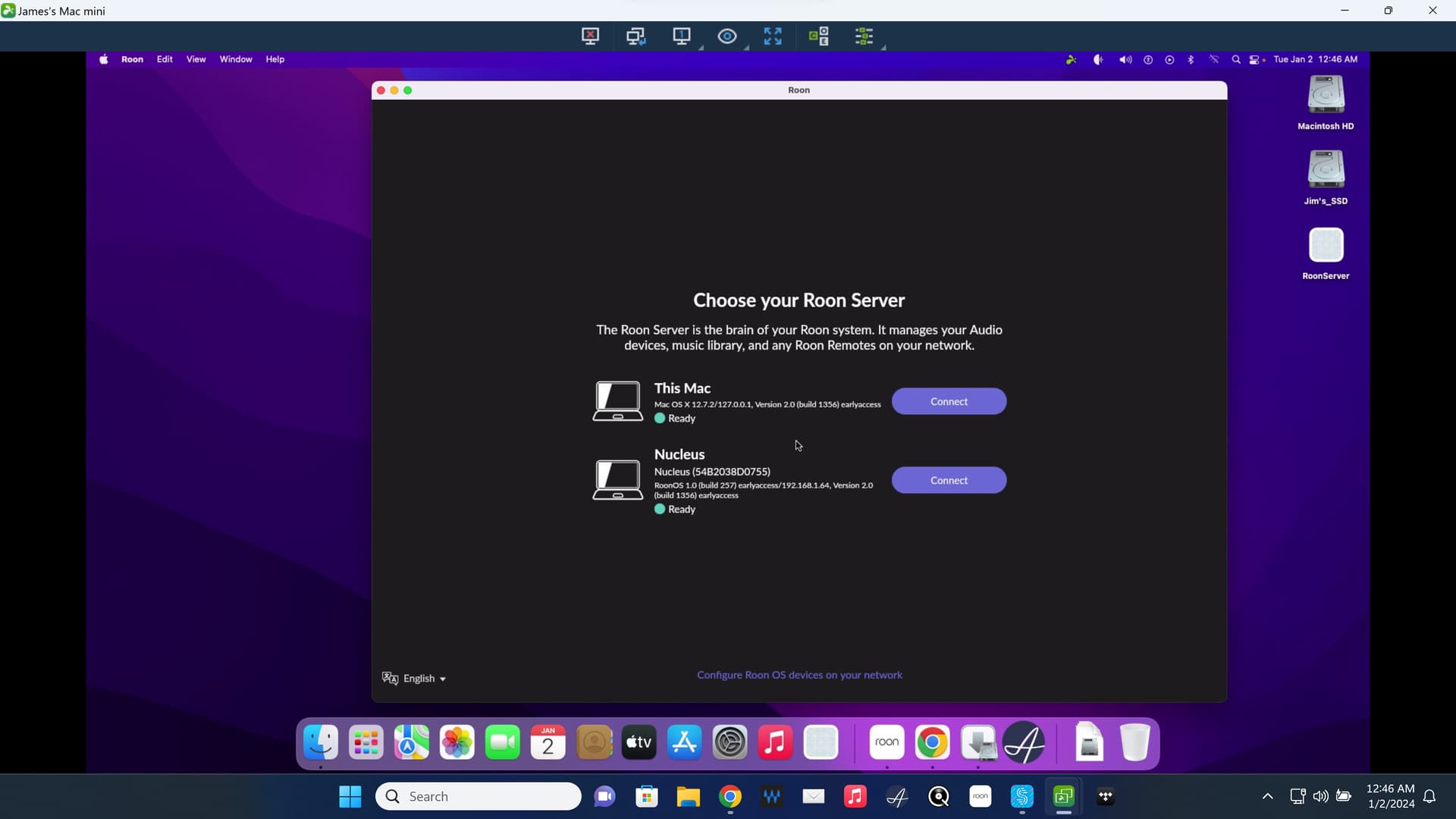Image resolution: width=1456 pixels, height=819 pixels.
Task: Open FaceTime in the dock
Action: point(503,742)
